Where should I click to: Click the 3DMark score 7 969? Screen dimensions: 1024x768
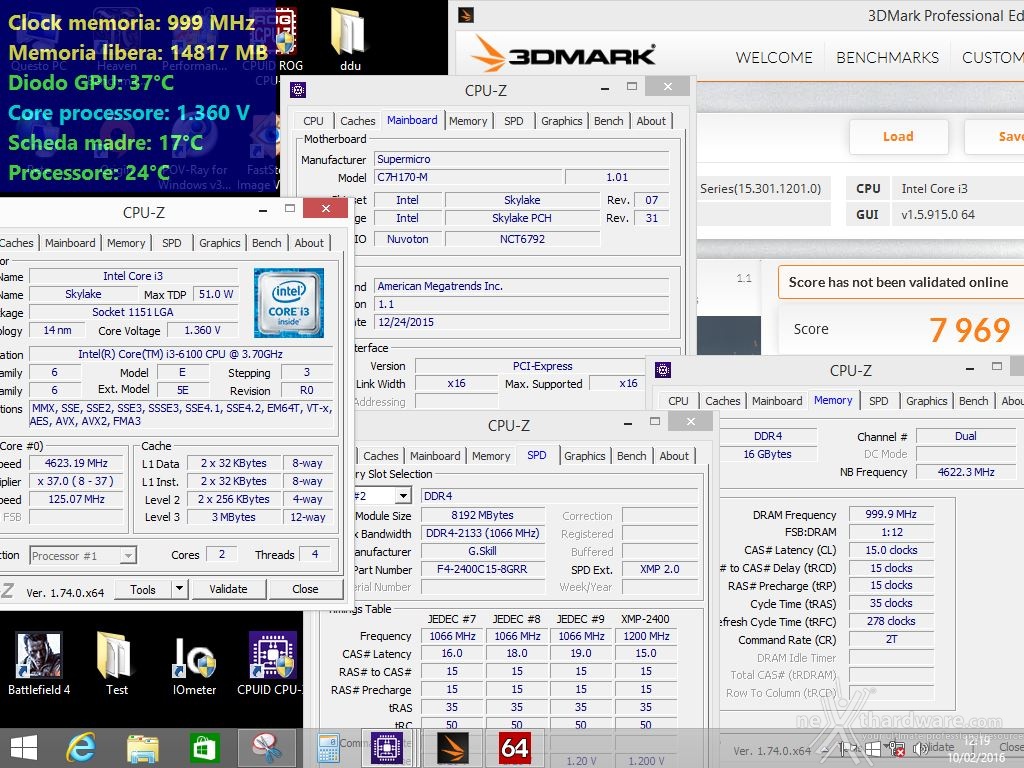coord(969,330)
